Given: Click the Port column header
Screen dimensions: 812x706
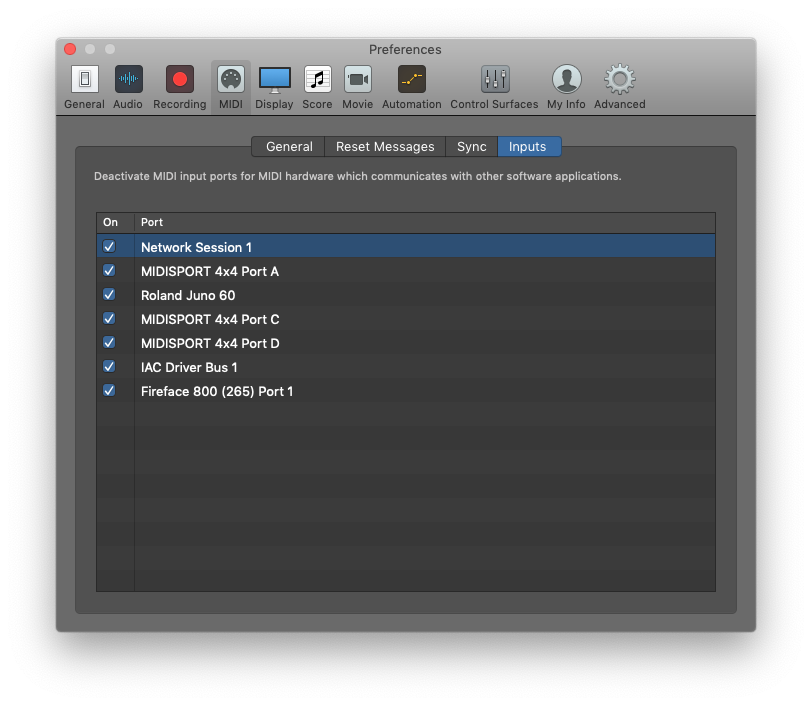Looking at the screenshot, I should (x=425, y=222).
